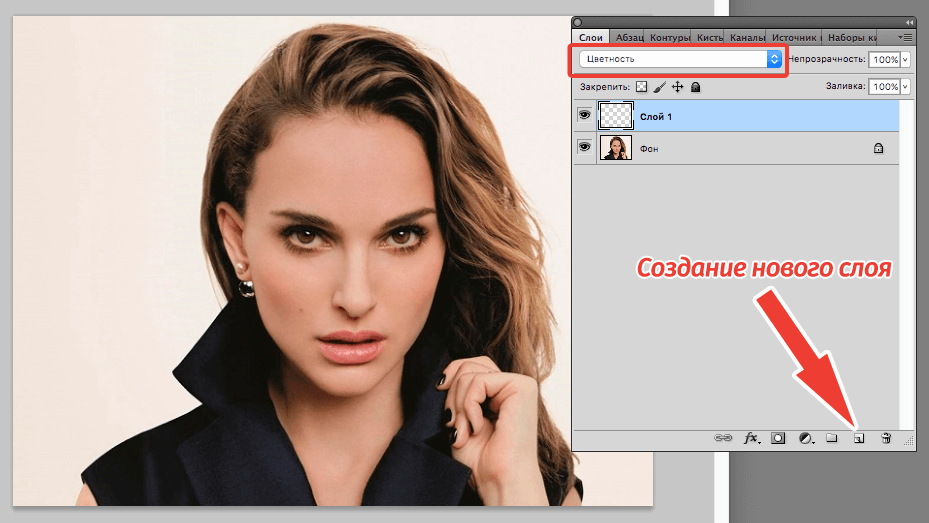Select the Фон layer thumbnail

(x=615, y=148)
